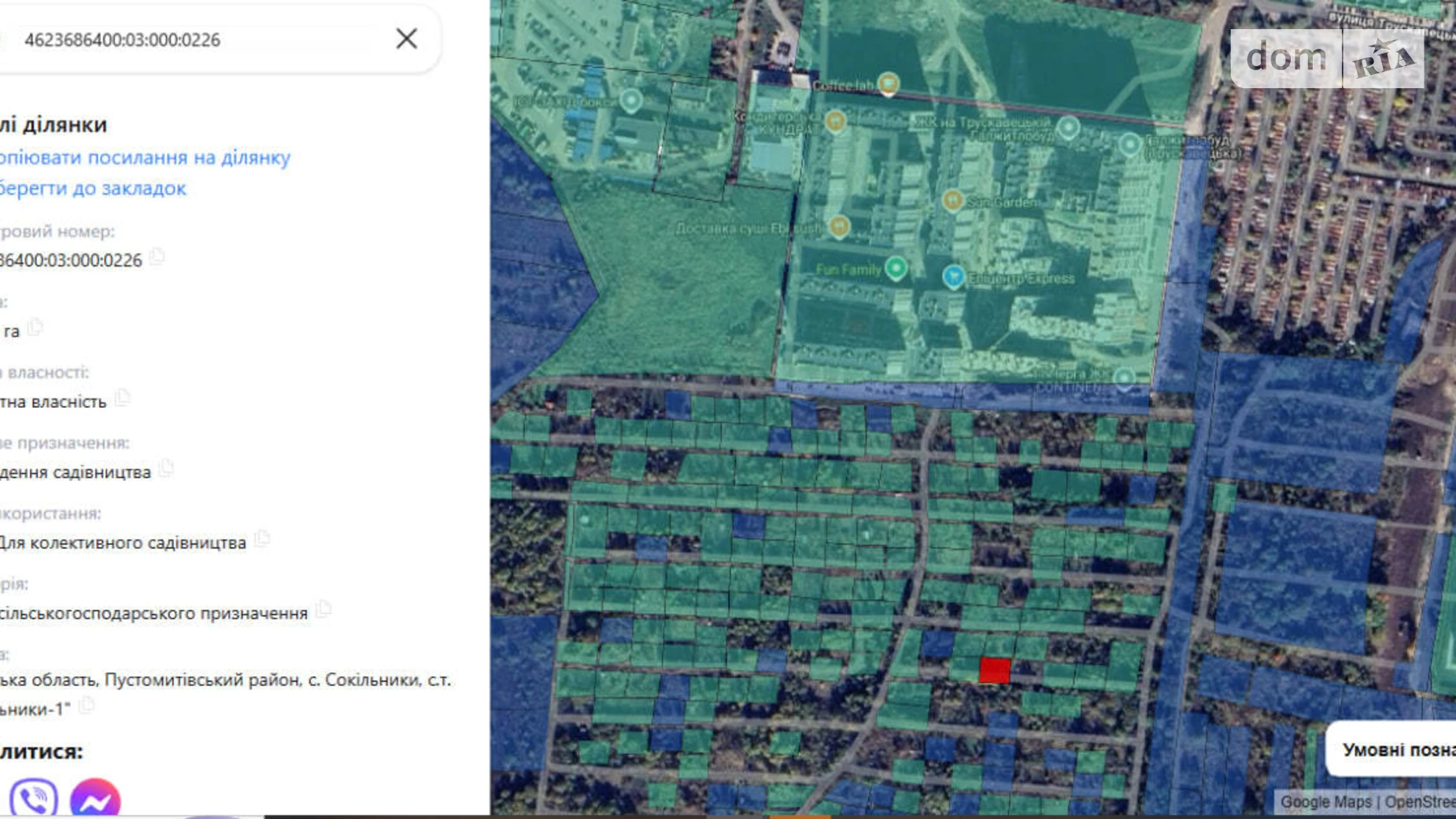Click the copy parcel link option
Screen dimensions: 1456x819
coord(145,157)
